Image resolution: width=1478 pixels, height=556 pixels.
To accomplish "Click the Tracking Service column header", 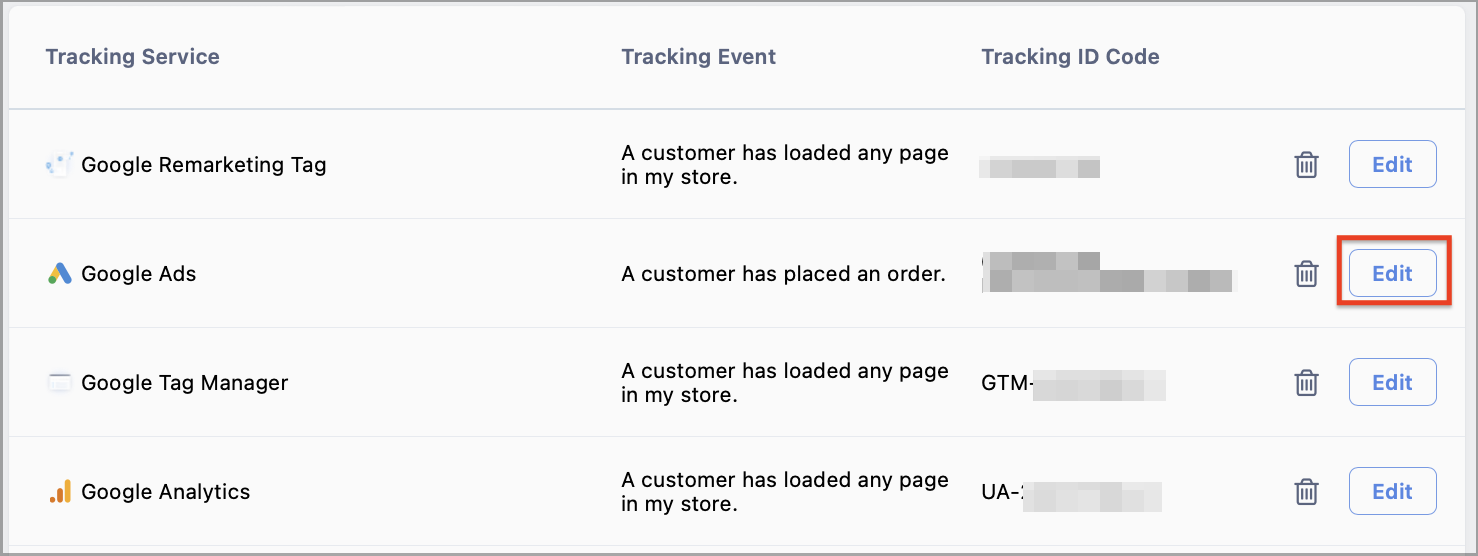I will (x=132, y=57).
